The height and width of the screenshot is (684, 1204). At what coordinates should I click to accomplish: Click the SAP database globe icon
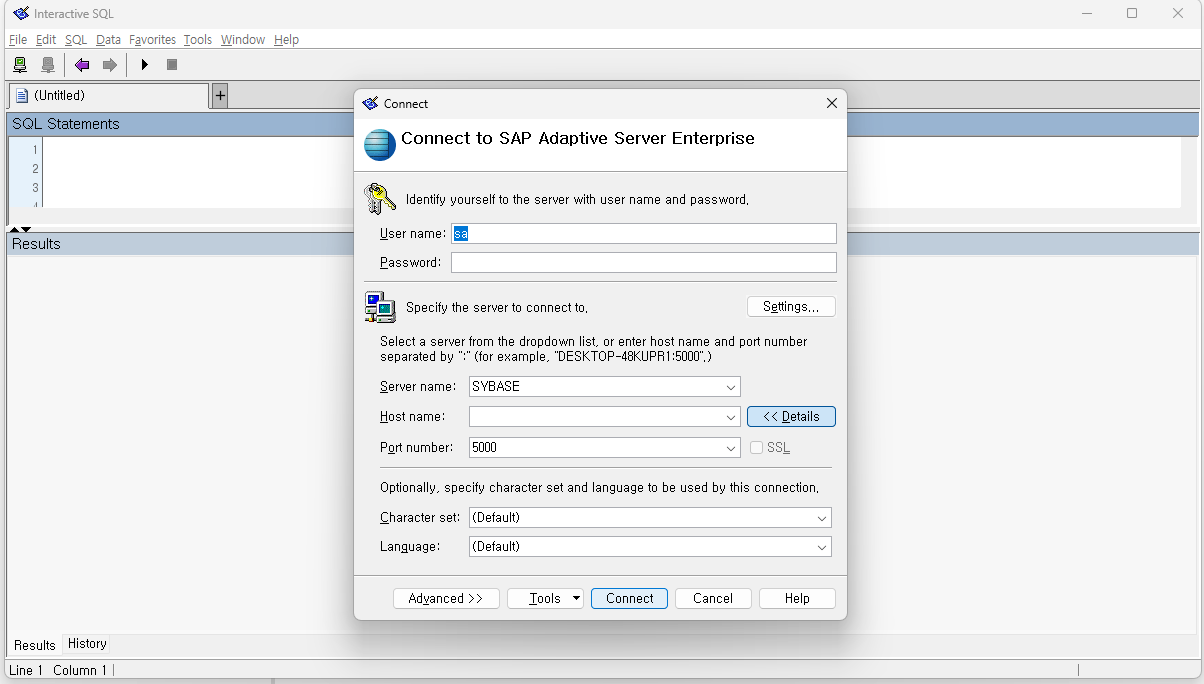click(x=380, y=144)
